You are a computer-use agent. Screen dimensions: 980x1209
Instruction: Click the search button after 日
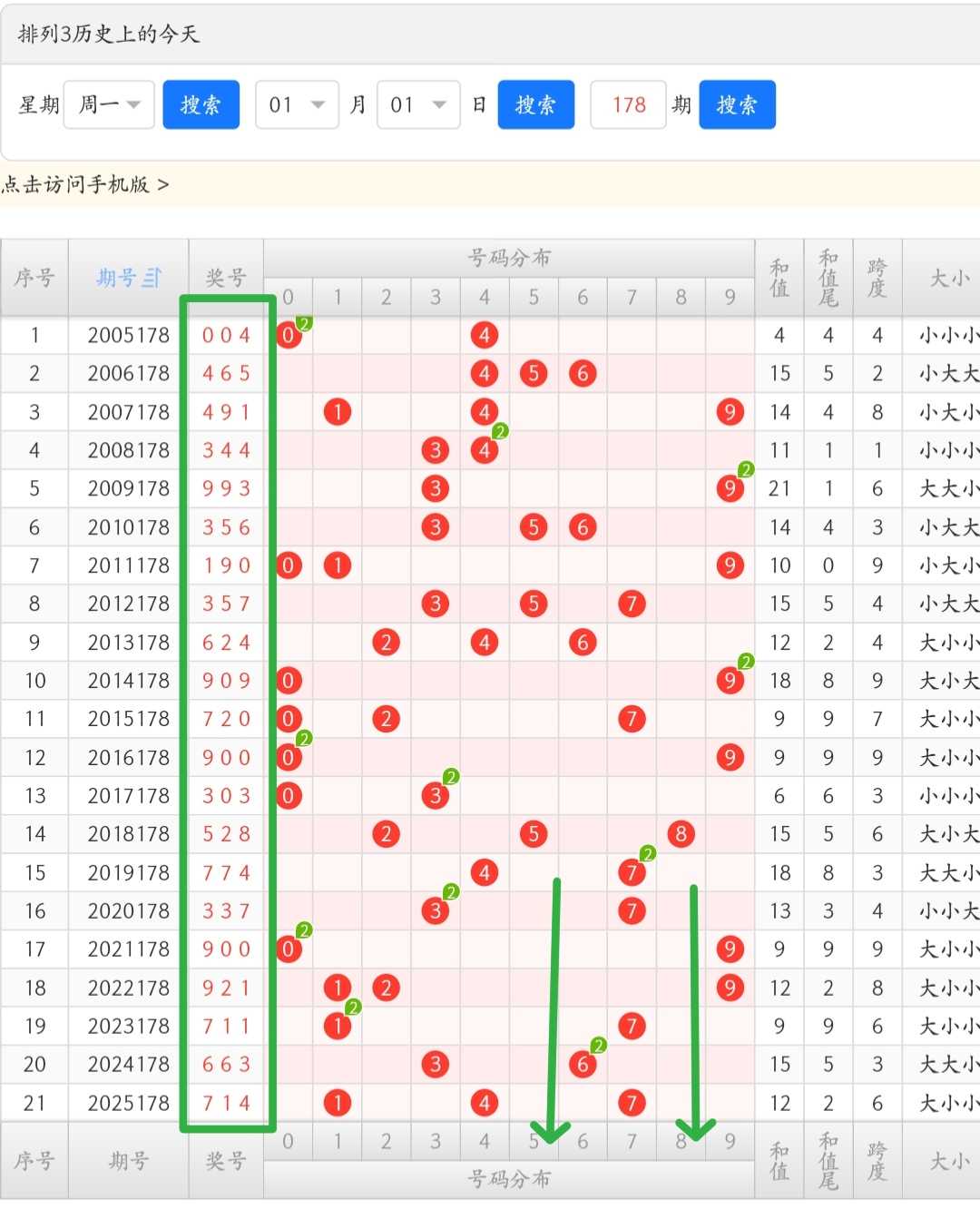pos(536,104)
